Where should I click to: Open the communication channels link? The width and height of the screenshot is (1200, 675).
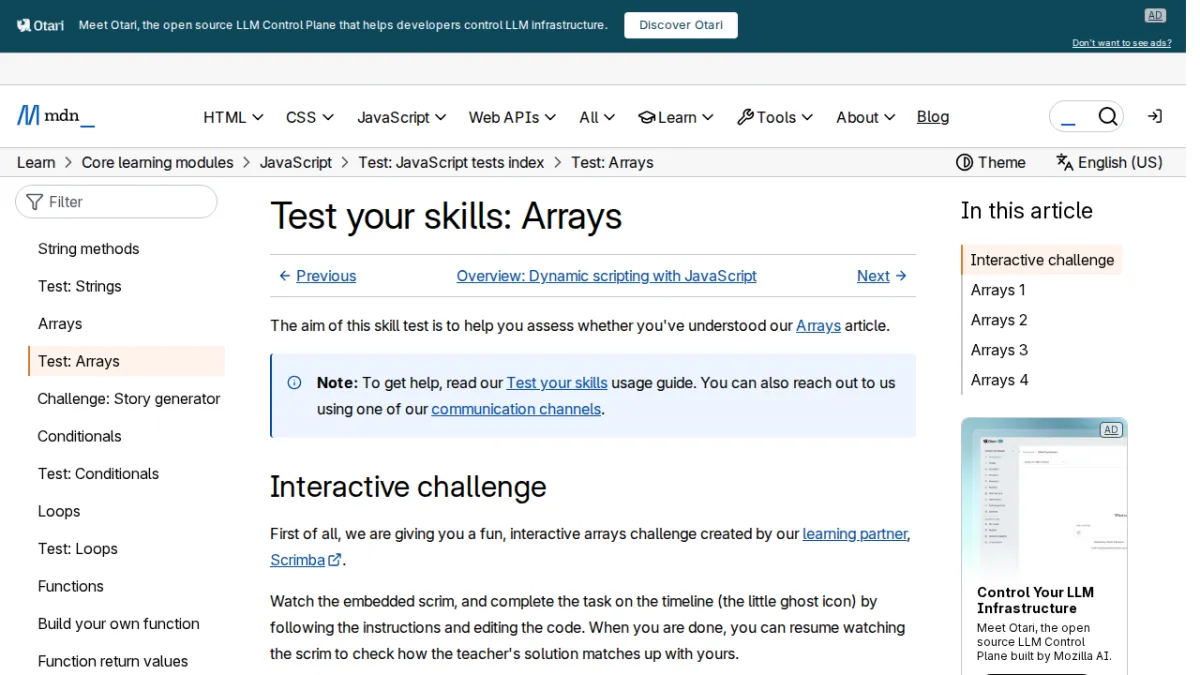(516, 409)
